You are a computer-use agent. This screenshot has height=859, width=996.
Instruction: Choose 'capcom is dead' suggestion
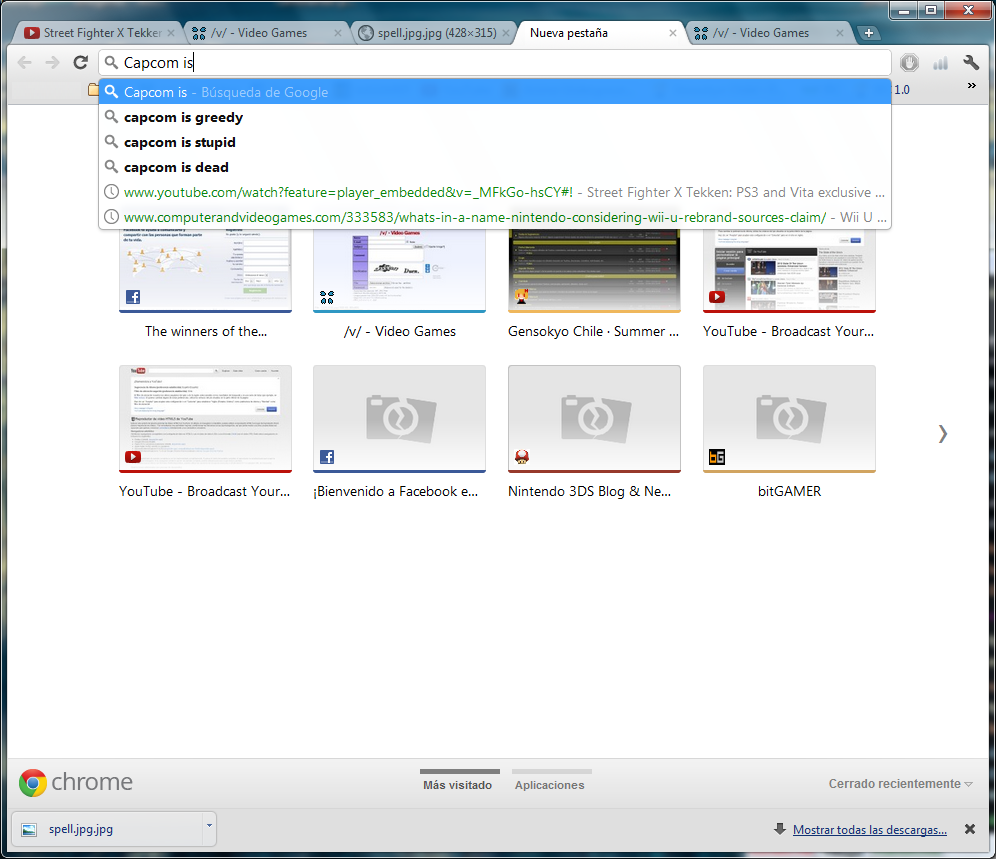[x=494, y=167]
